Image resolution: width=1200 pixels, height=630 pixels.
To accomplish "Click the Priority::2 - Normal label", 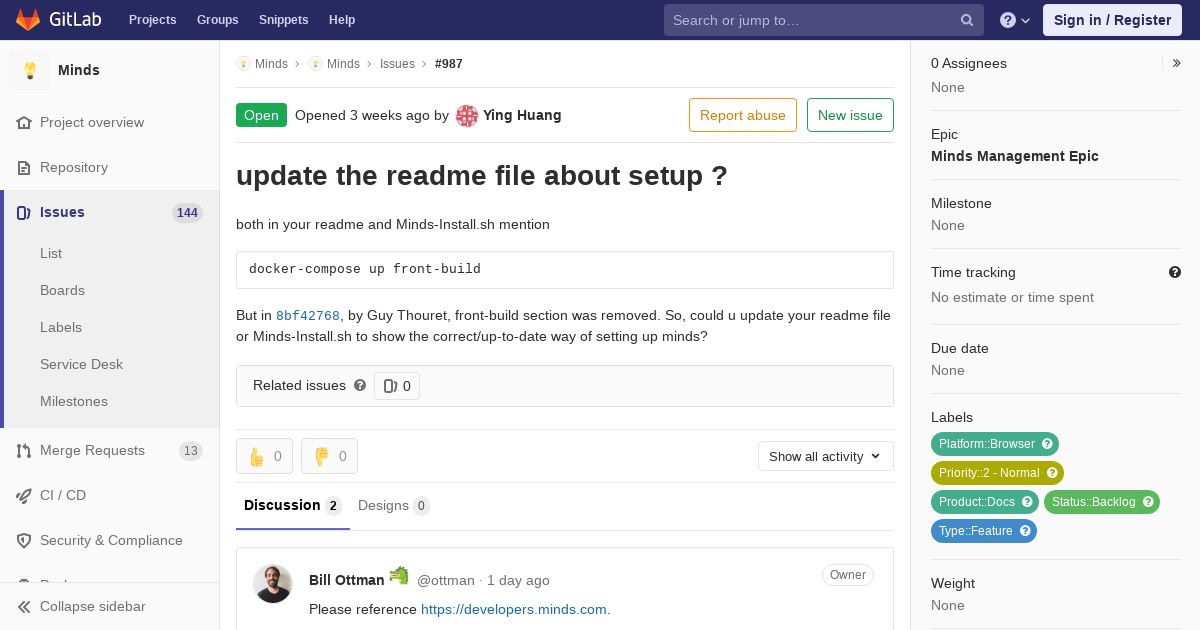I will pyautogui.click(x=989, y=473).
